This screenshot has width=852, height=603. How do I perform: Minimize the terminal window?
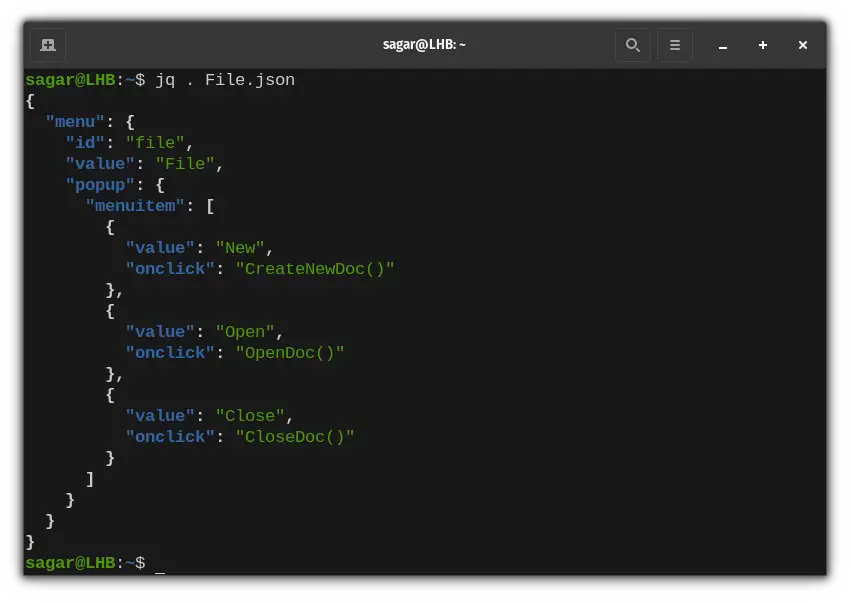(723, 45)
